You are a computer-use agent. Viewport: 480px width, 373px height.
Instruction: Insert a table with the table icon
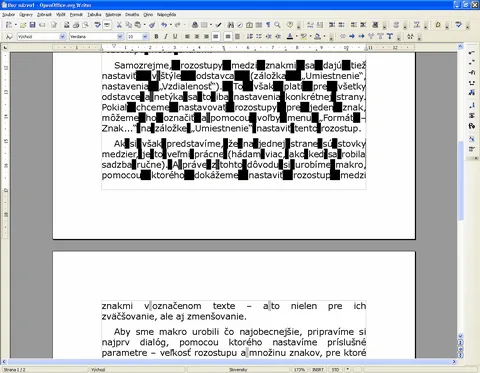(204, 25)
